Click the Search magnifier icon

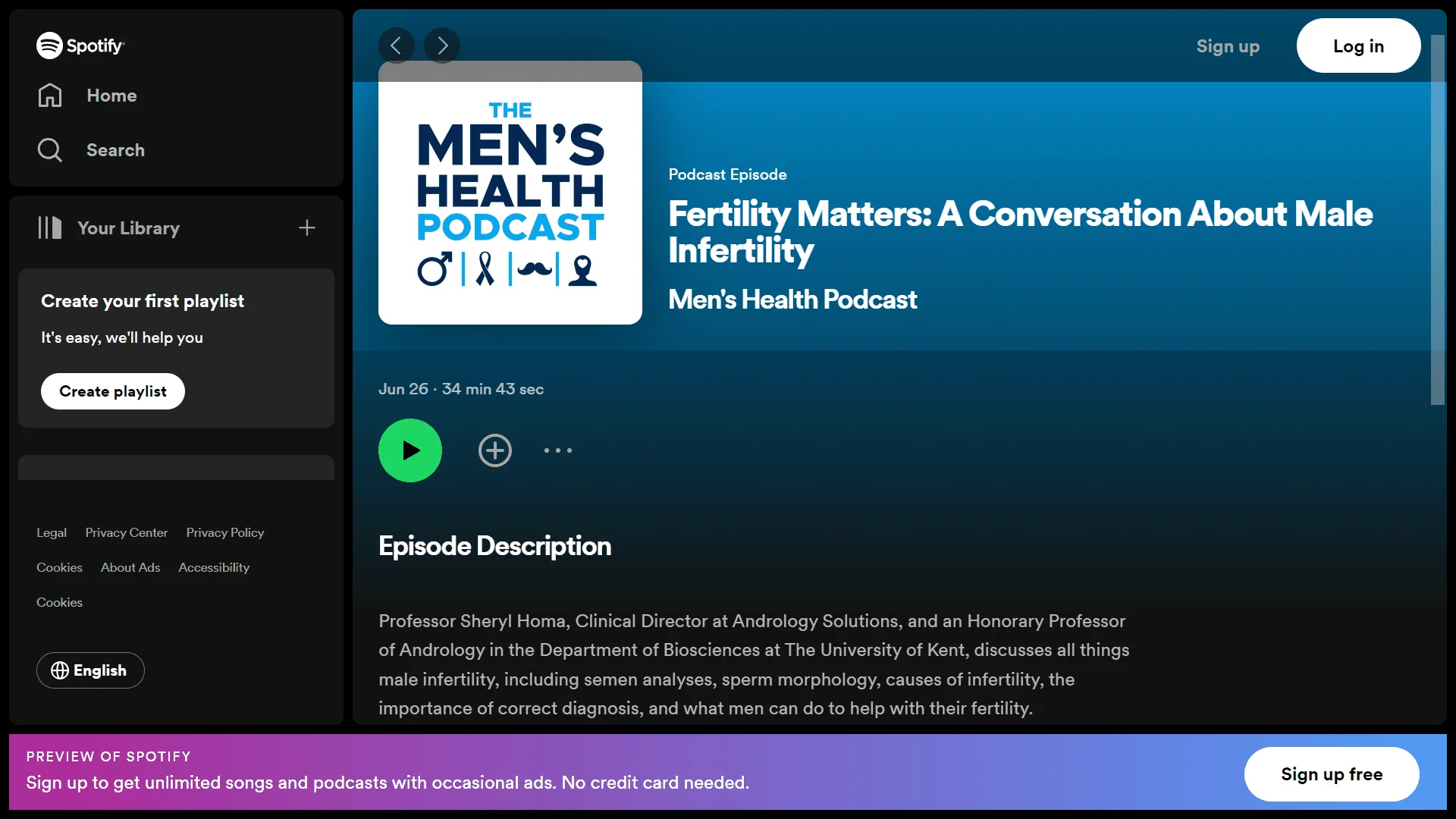tap(50, 150)
